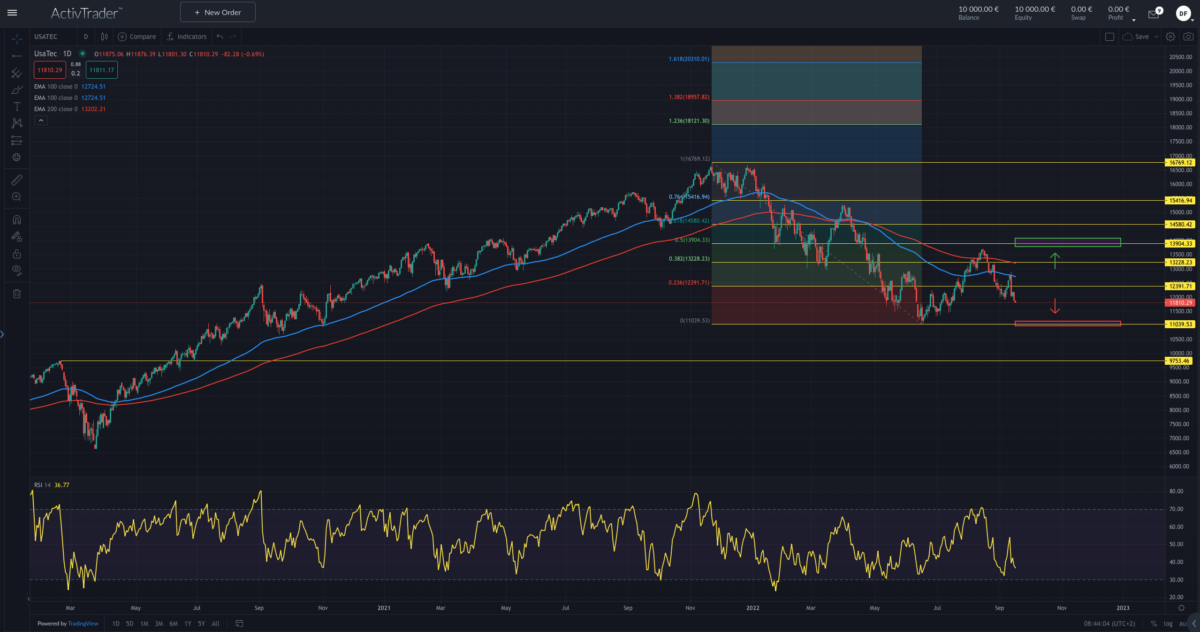
Task: Take a chart snapshot with camera icon
Action: pos(1187,37)
